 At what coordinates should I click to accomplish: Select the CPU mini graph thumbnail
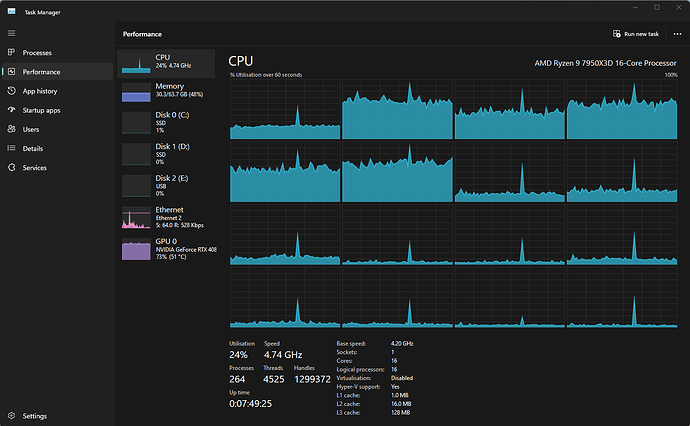136,63
